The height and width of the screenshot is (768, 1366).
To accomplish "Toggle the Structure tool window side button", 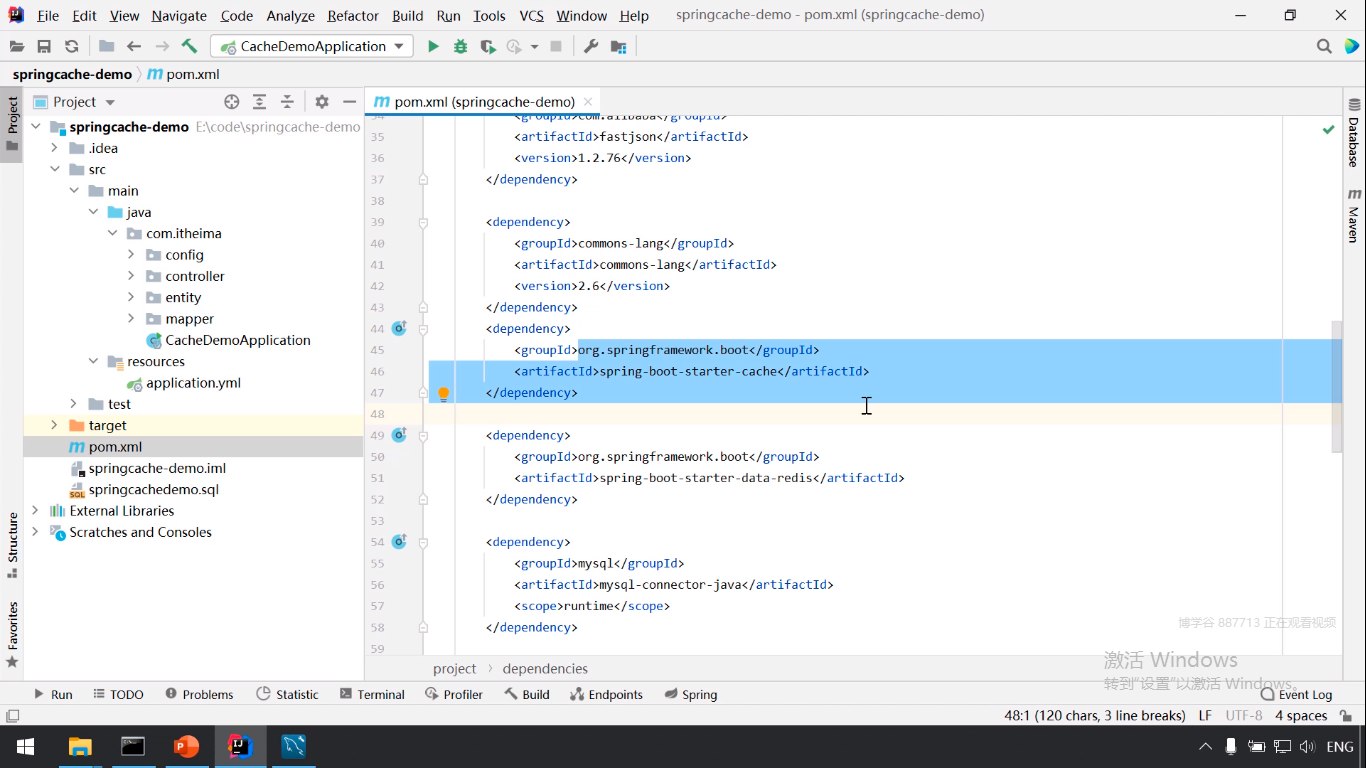I will (12, 545).
